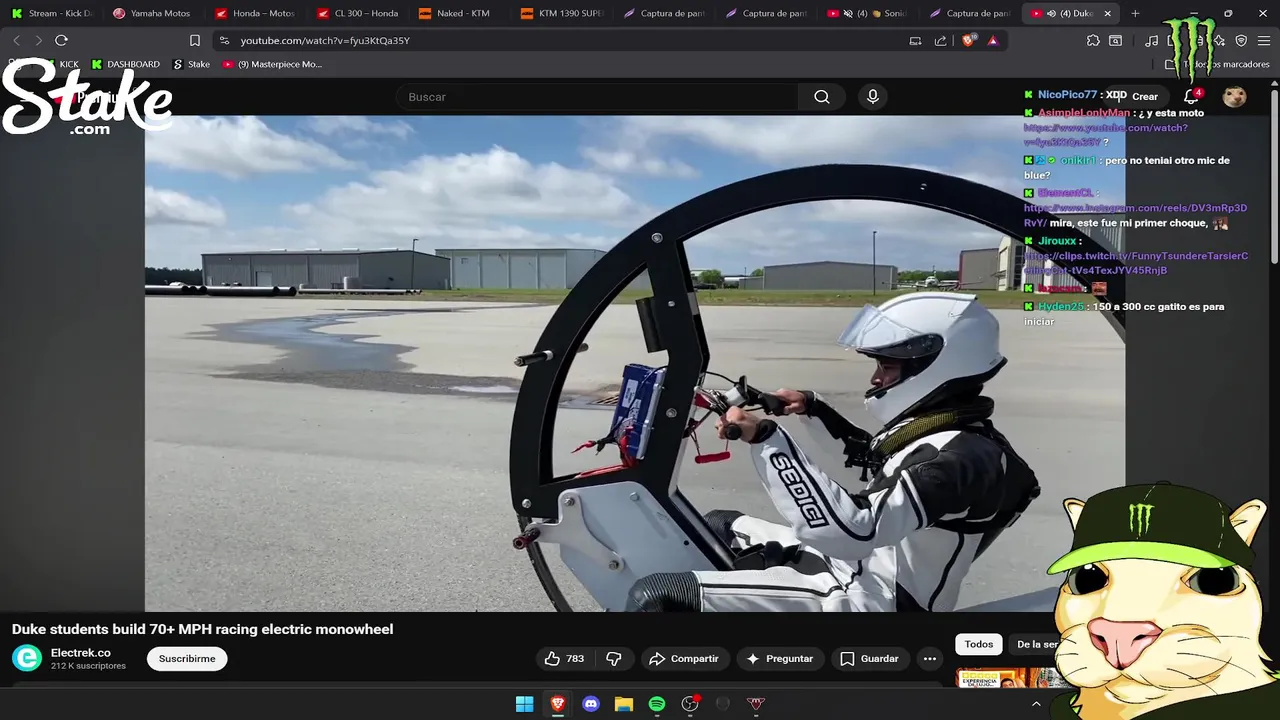The width and height of the screenshot is (1280, 720).
Task: Open Brave Shields lion icon
Action: click(x=968, y=41)
